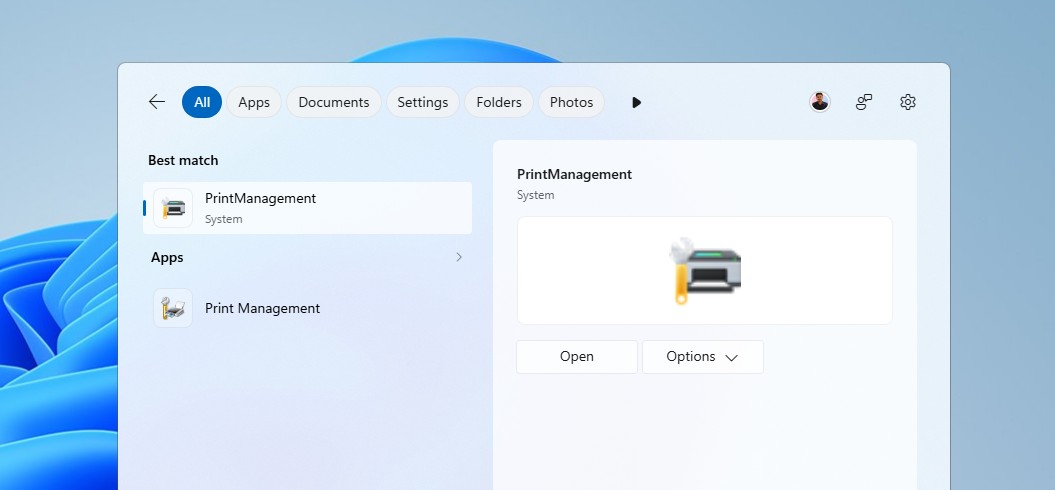Click the large printer icon in preview
Screen dimensions: 1055x490
click(704, 271)
